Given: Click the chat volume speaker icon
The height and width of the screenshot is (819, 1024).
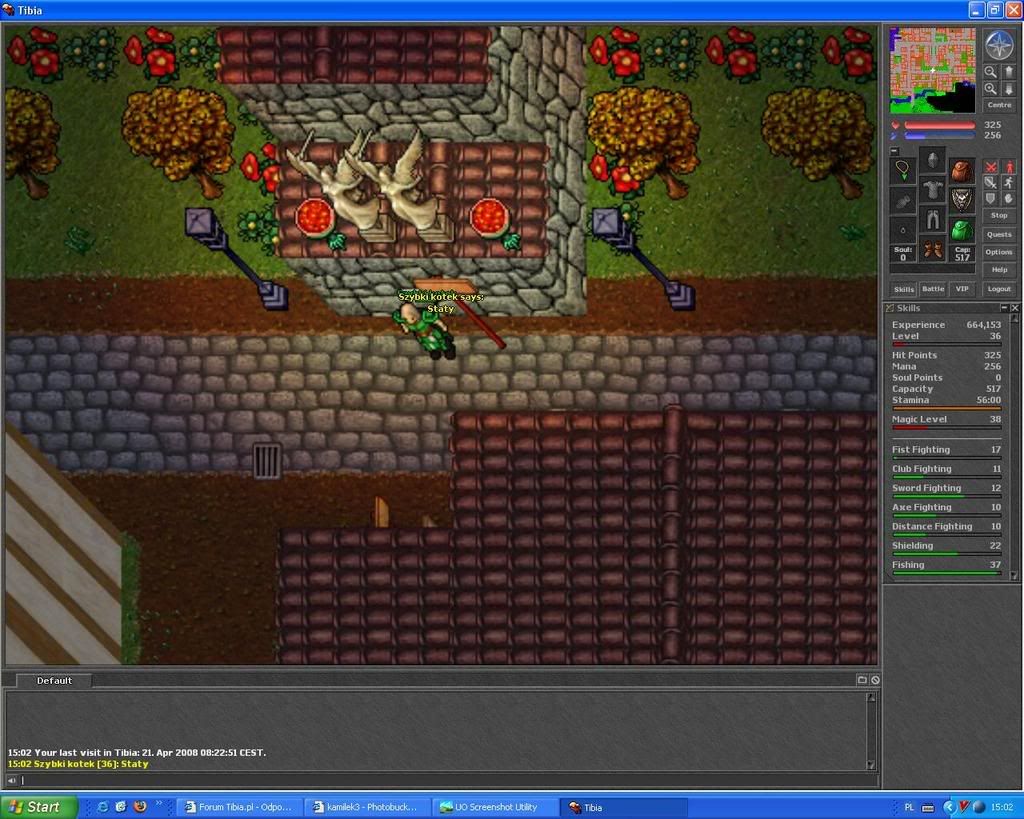Looking at the screenshot, I should pyautogui.click(x=12, y=780).
